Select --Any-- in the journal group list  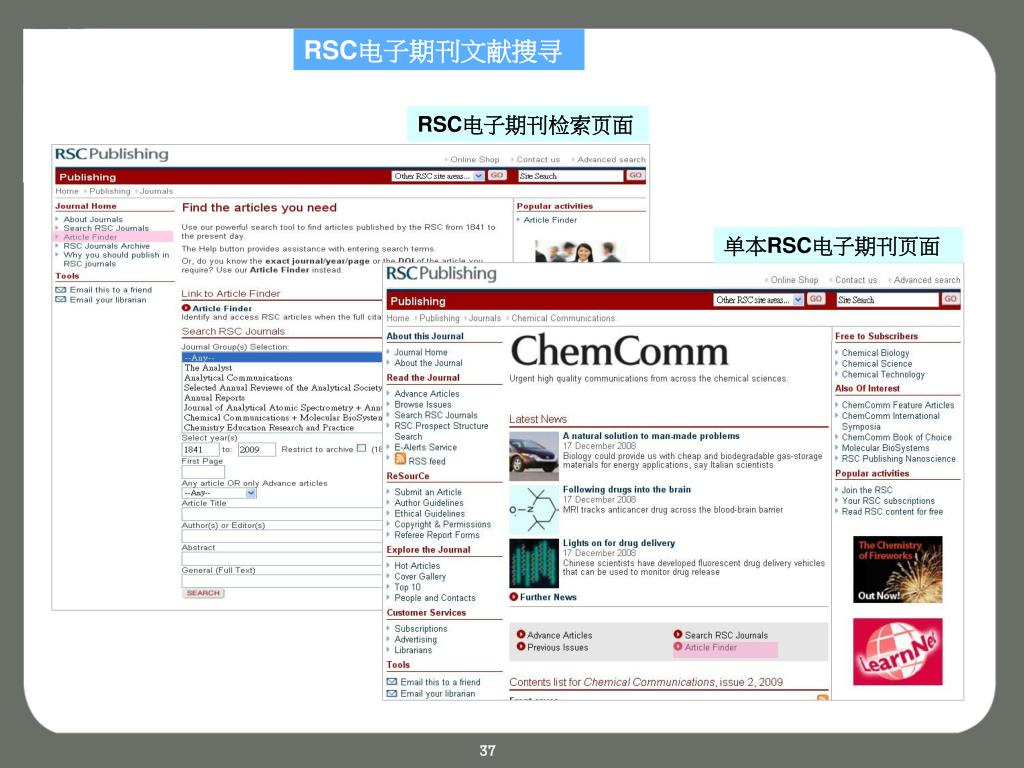(281, 358)
